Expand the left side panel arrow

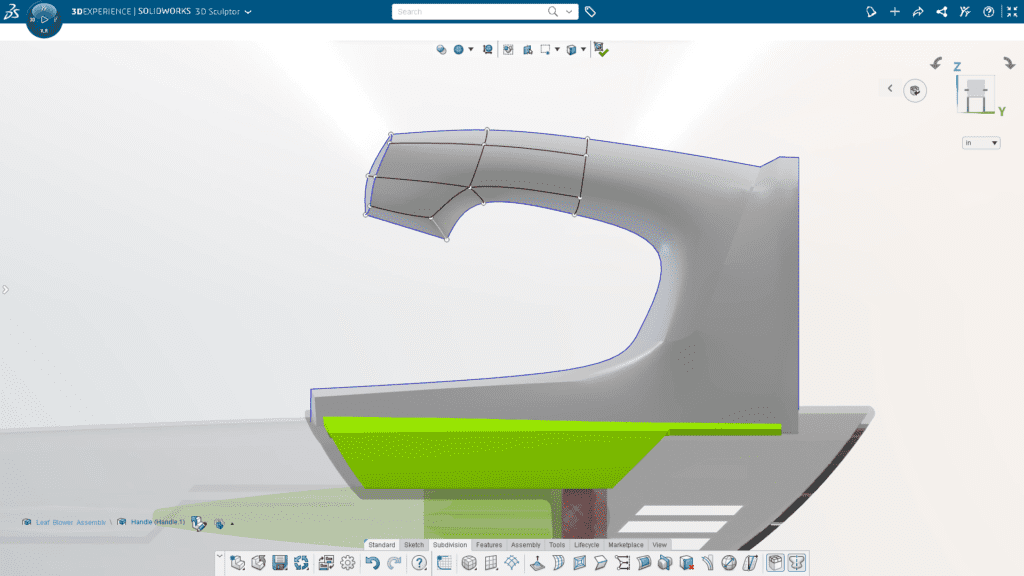coord(5,290)
